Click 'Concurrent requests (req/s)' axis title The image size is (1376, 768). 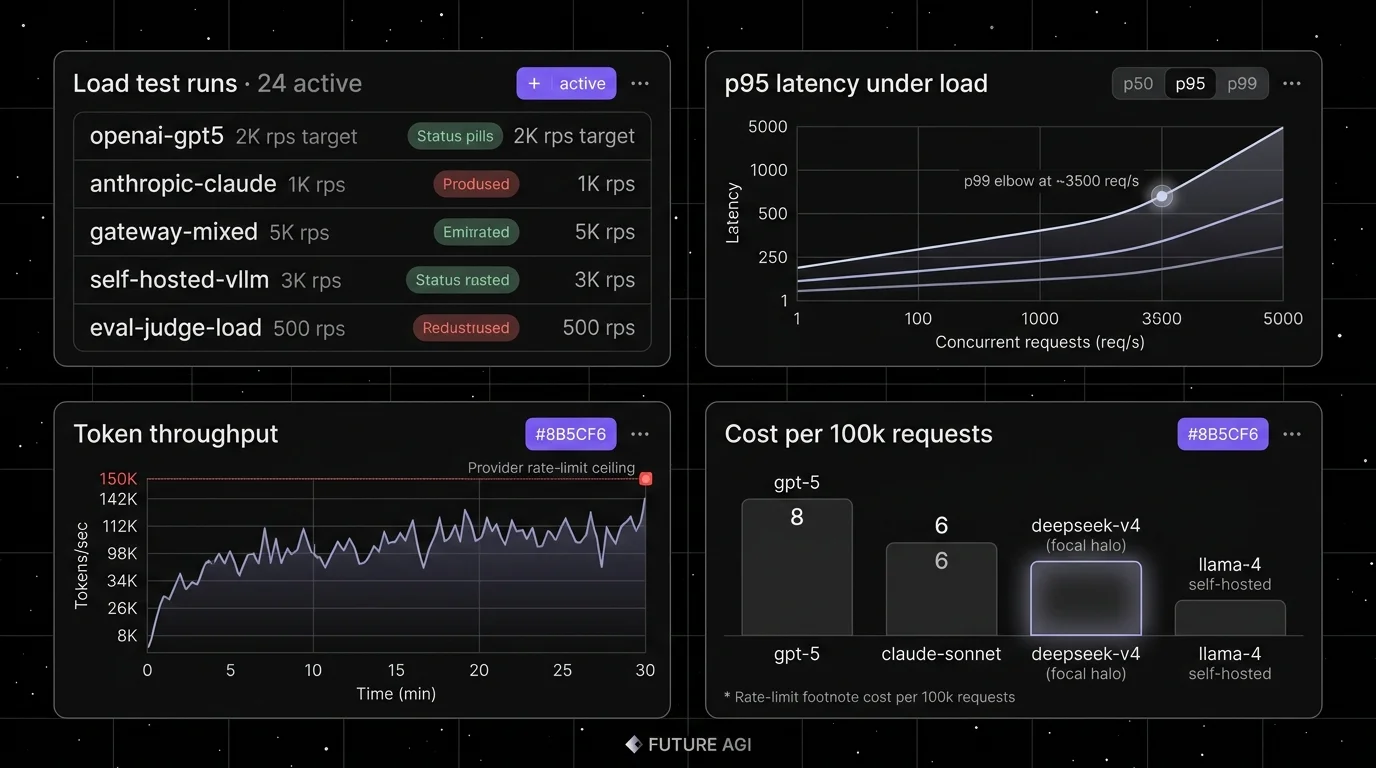(x=1040, y=343)
